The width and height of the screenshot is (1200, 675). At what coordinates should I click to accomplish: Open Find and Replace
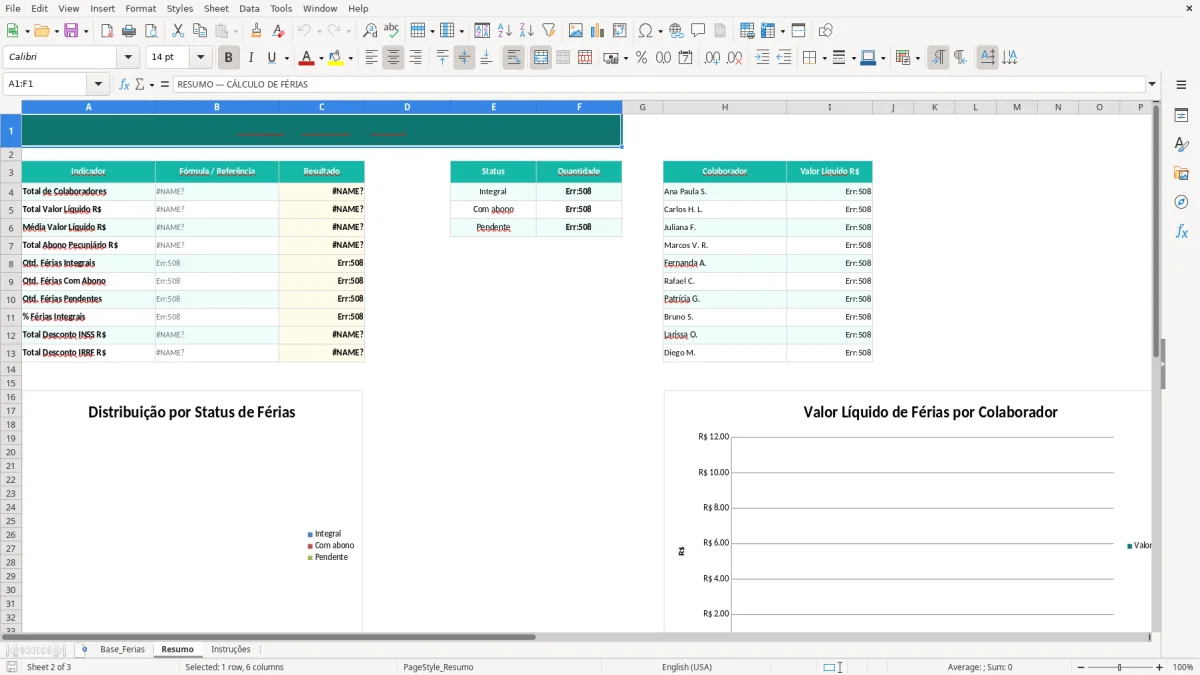click(370, 31)
